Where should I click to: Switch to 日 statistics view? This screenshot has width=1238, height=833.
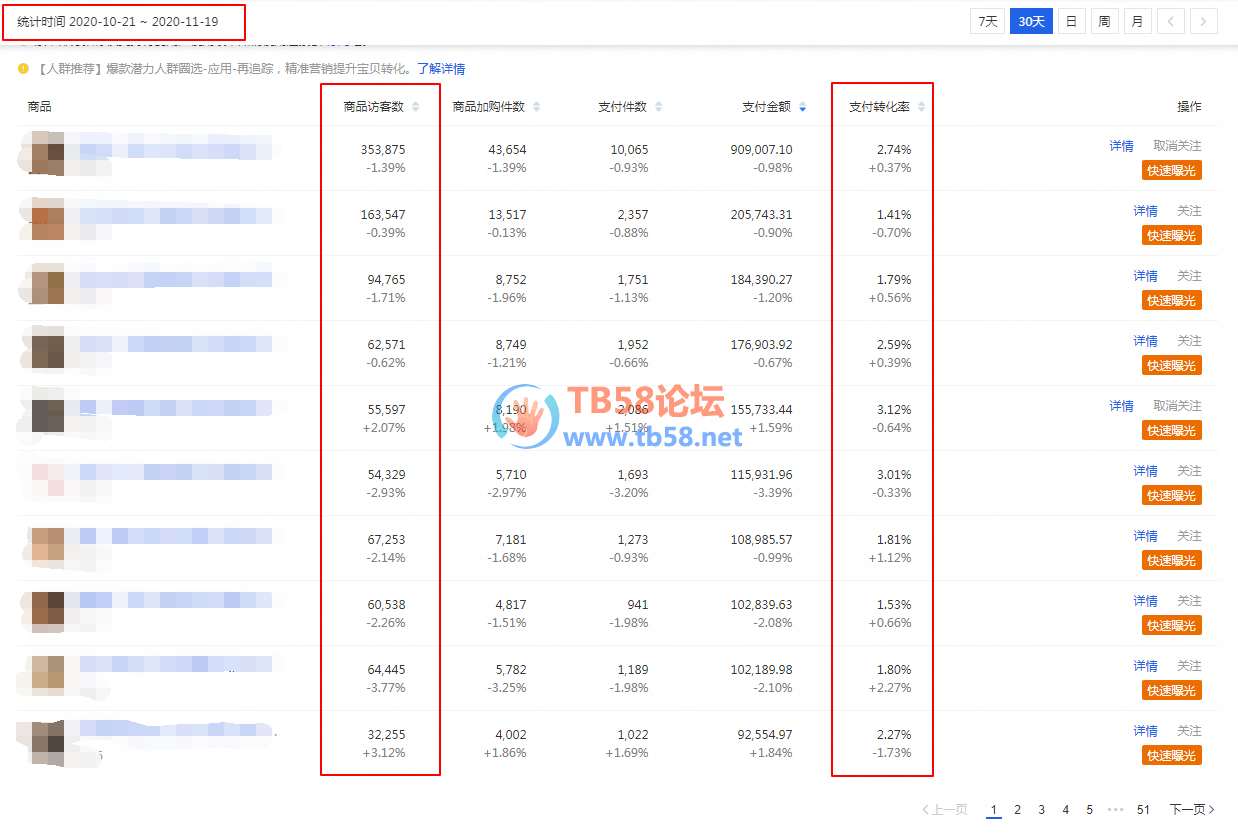click(1071, 21)
